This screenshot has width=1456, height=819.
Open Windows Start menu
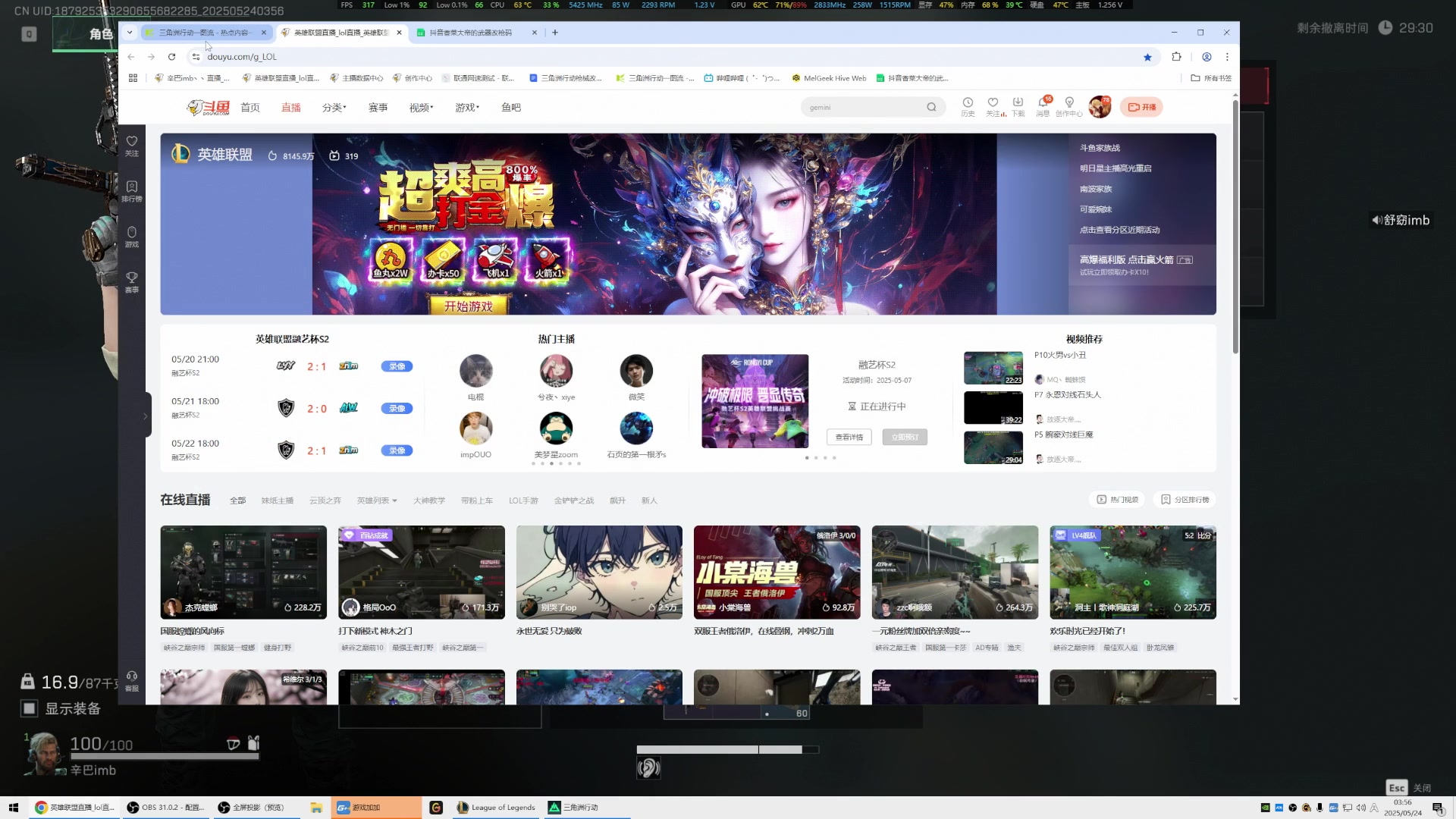point(14,808)
